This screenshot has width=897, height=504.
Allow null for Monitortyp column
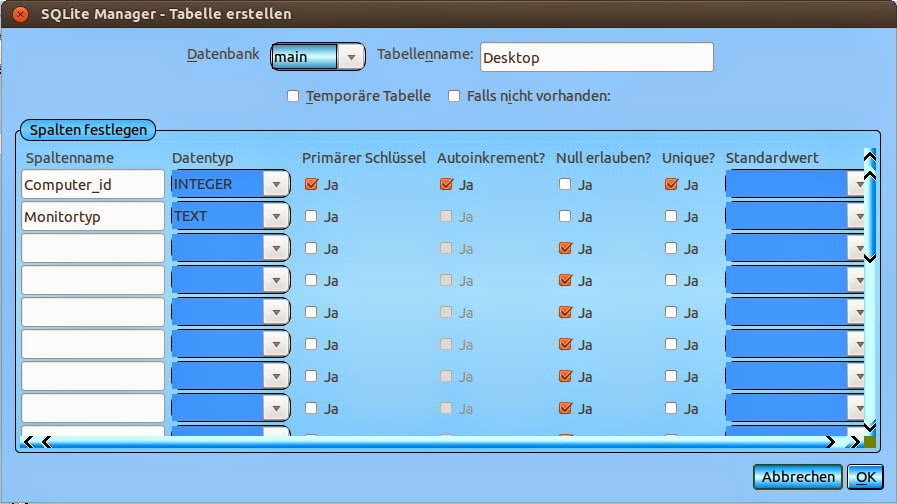pos(565,216)
